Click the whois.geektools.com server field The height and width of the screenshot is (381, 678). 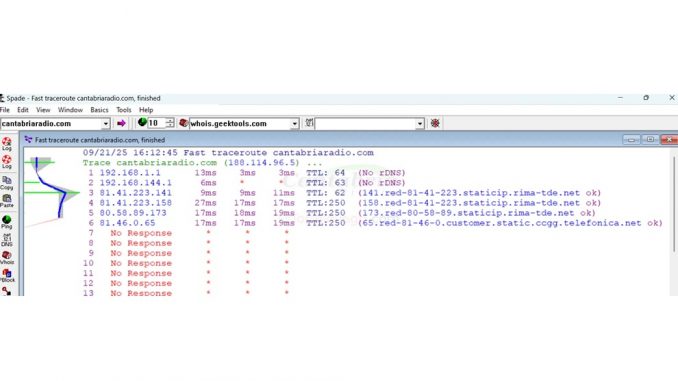tap(240, 124)
